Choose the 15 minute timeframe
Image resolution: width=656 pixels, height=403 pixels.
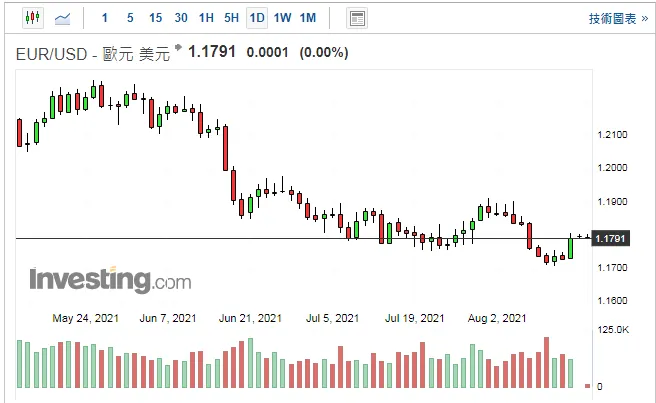[156, 18]
